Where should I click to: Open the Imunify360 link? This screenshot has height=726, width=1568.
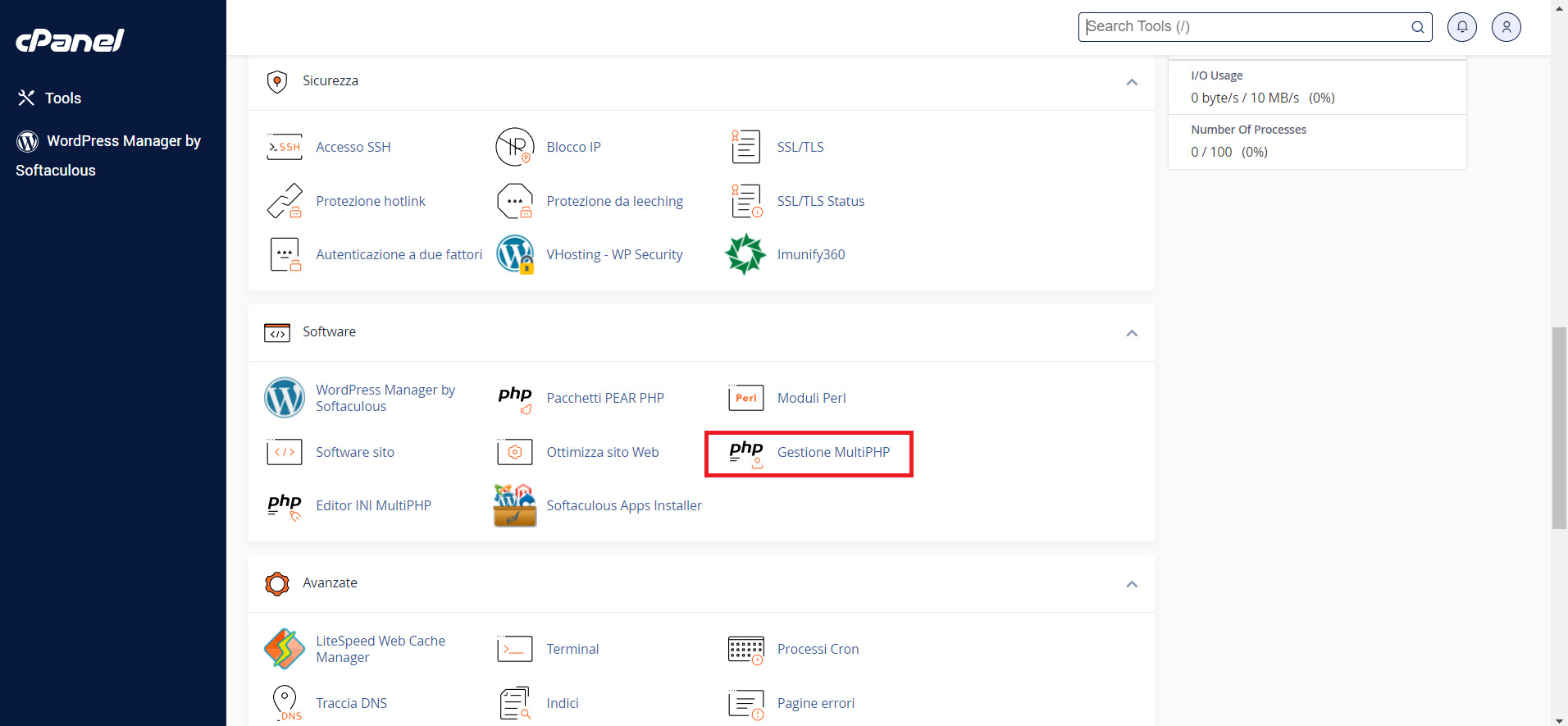[x=811, y=254]
